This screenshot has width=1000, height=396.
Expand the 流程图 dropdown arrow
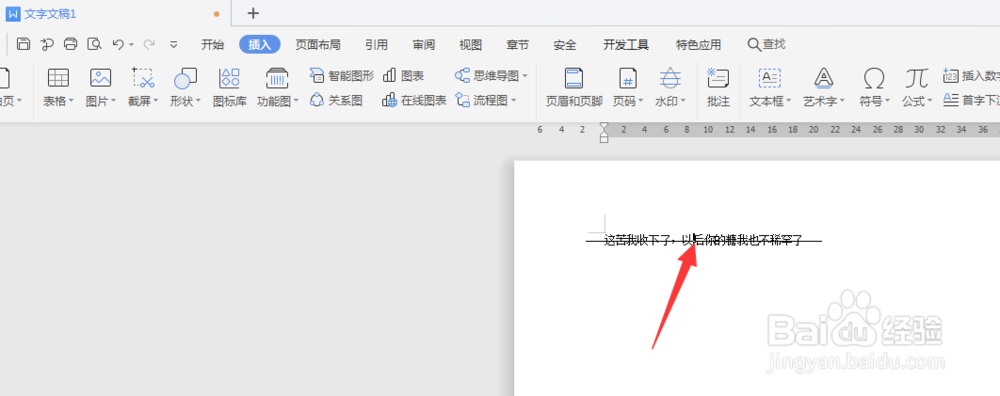pos(513,100)
